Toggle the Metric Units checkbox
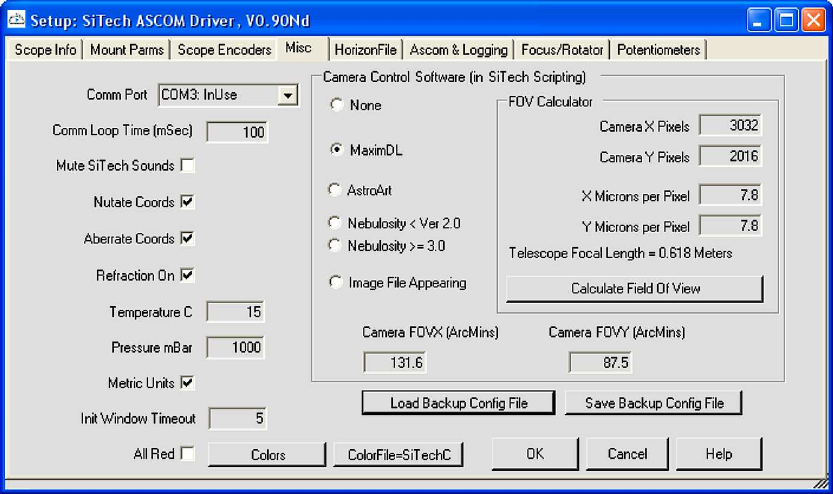The width and height of the screenshot is (833, 494). [187, 382]
